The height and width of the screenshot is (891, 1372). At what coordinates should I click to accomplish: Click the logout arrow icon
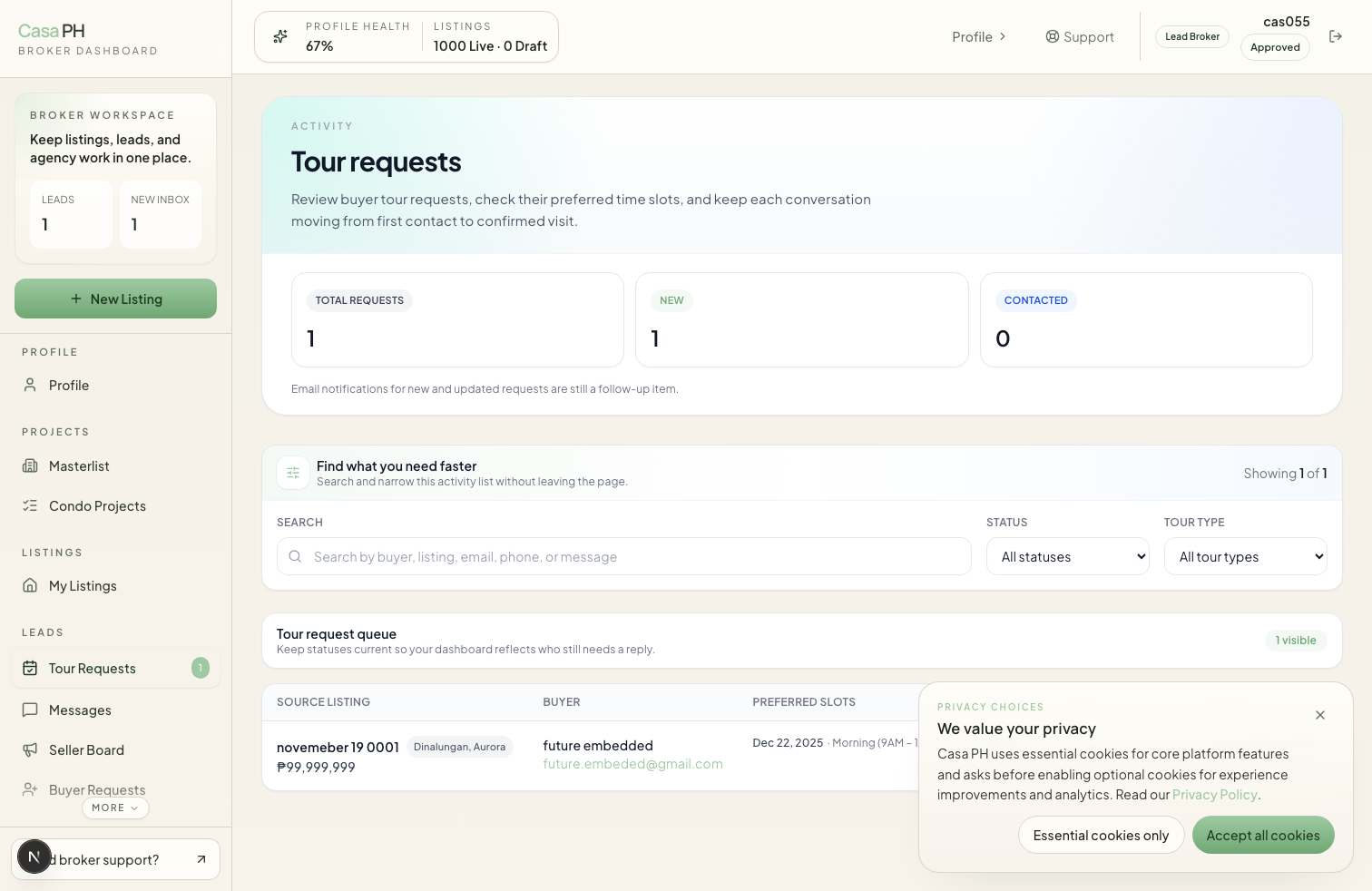[x=1335, y=35]
